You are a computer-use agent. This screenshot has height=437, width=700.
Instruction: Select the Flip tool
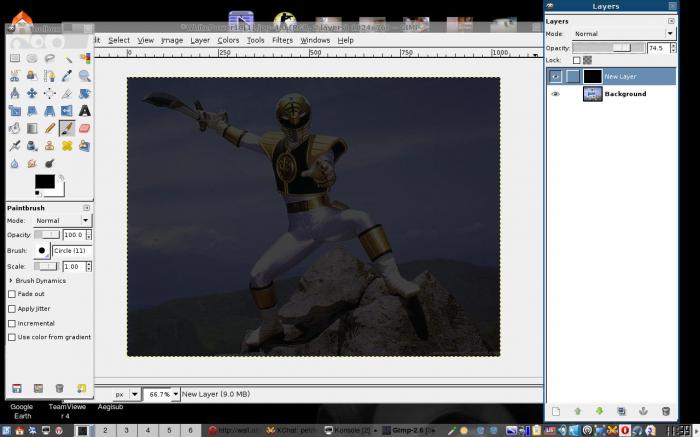point(67,111)
